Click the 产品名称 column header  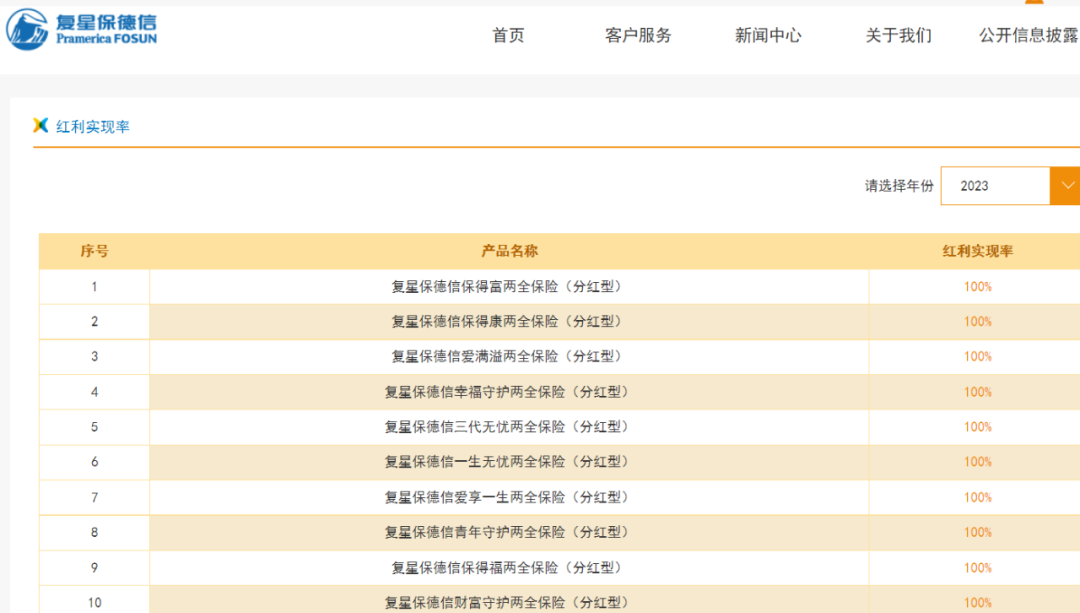click(x=509, y=251)
